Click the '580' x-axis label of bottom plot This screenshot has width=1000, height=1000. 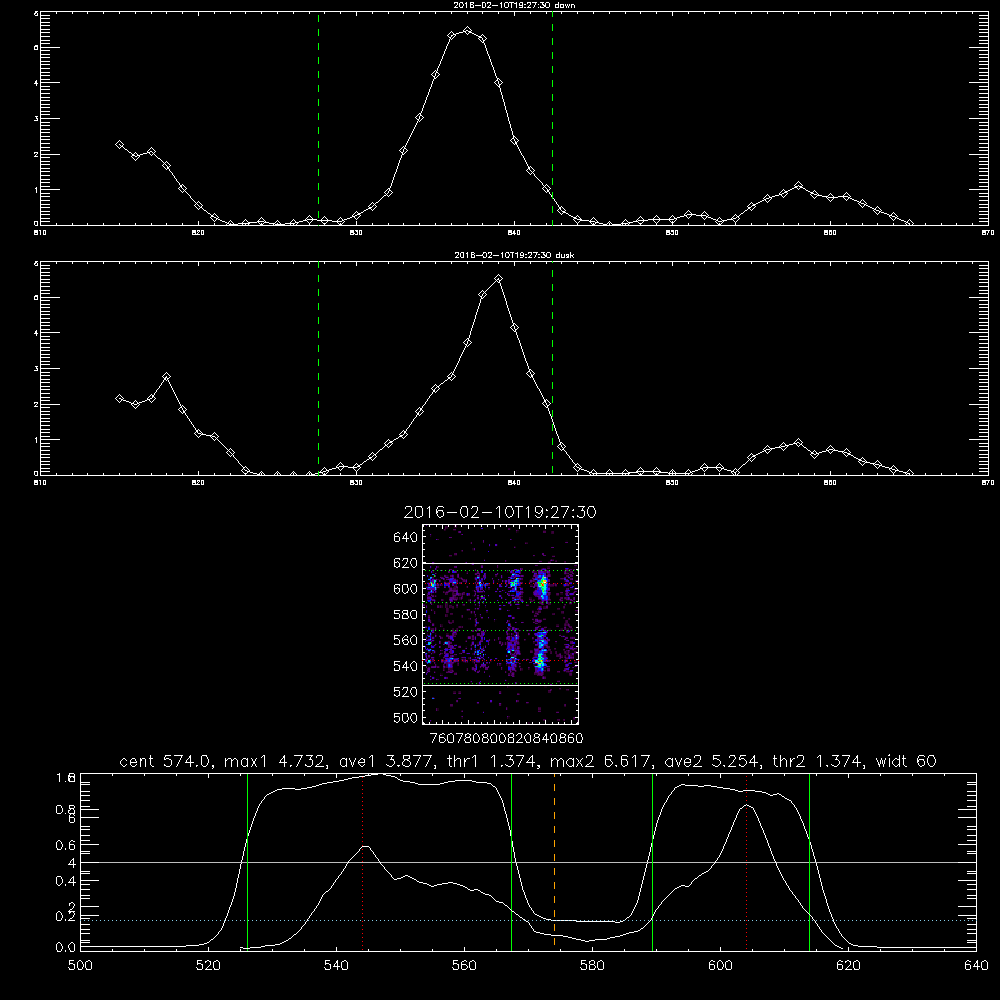pyautogui.click(x=592, y=966)
